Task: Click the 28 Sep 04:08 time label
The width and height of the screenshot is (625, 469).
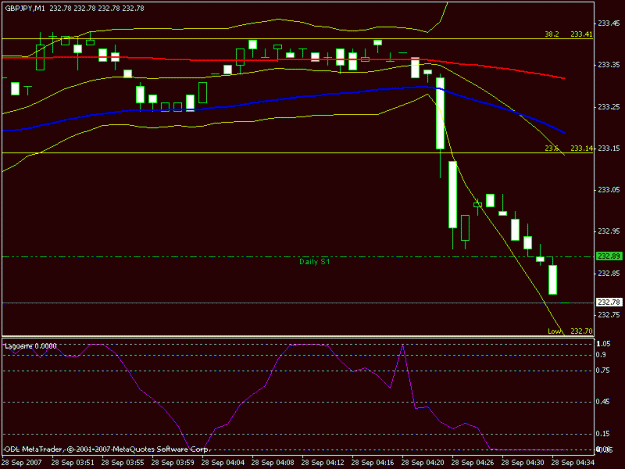Action: click(x=273, y=462)
